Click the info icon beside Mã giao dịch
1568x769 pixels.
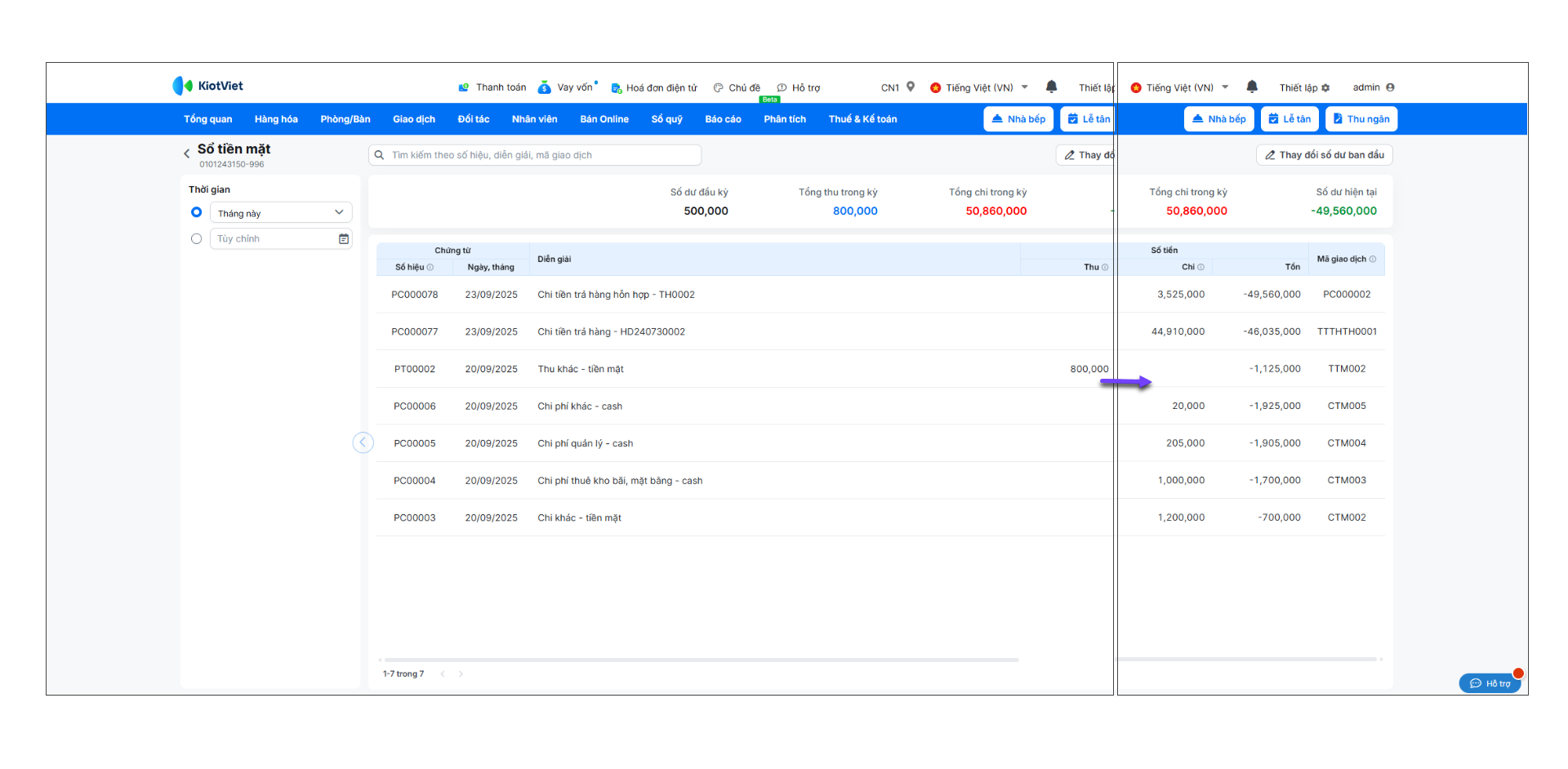tap(1373, 260)
